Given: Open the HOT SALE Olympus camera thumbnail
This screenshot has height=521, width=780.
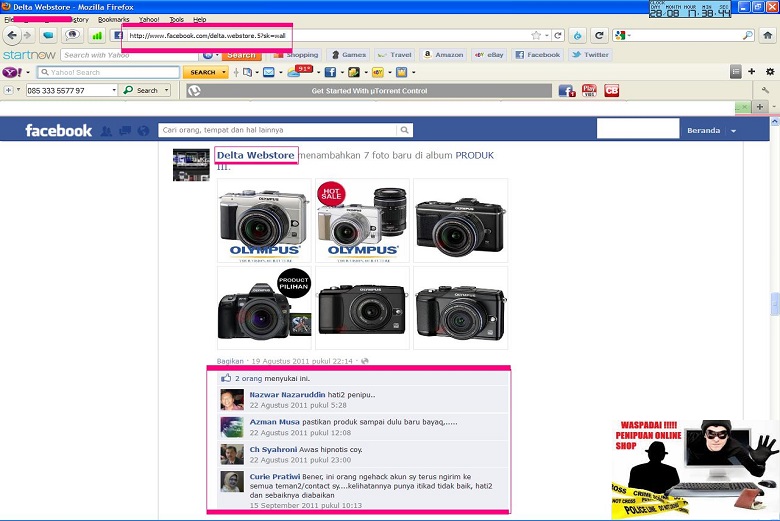Looking at the screenshot, I should click(x=363, y=220).
